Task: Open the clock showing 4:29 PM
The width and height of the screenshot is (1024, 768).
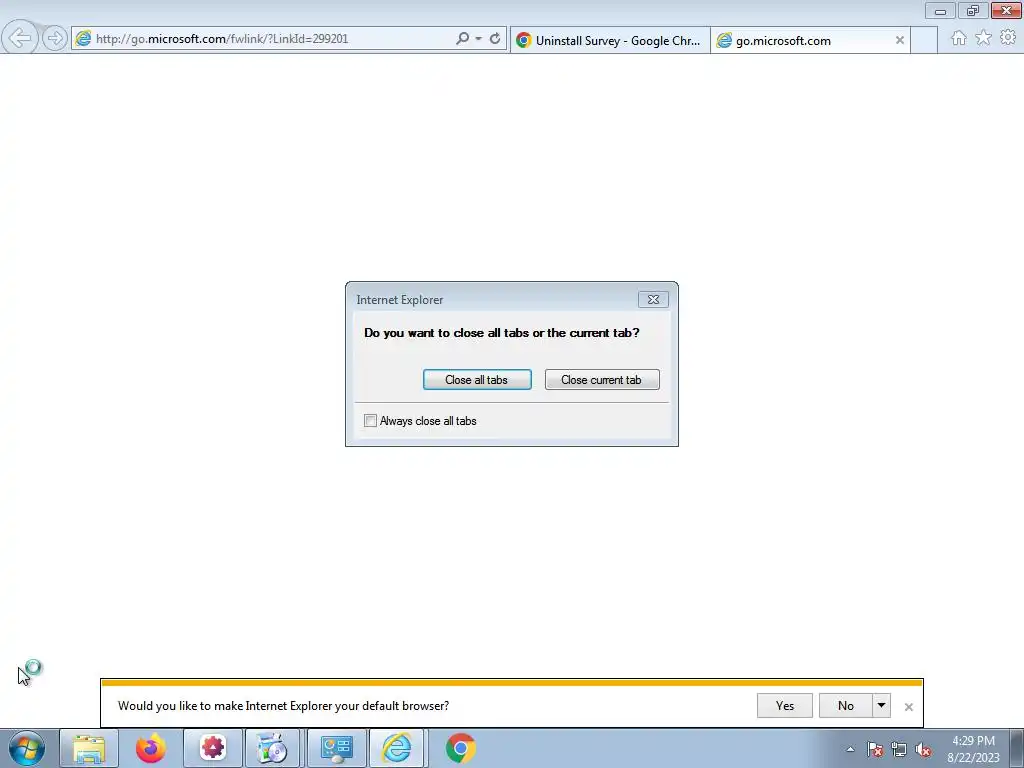Action: (973, 749)
